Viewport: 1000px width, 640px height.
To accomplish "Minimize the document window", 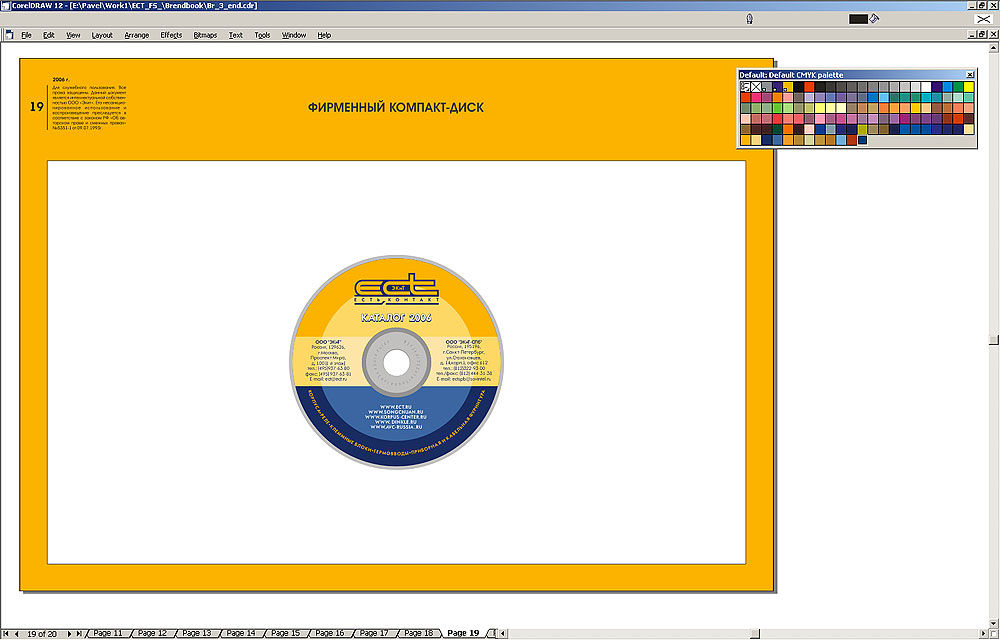I will coord(973,34).
